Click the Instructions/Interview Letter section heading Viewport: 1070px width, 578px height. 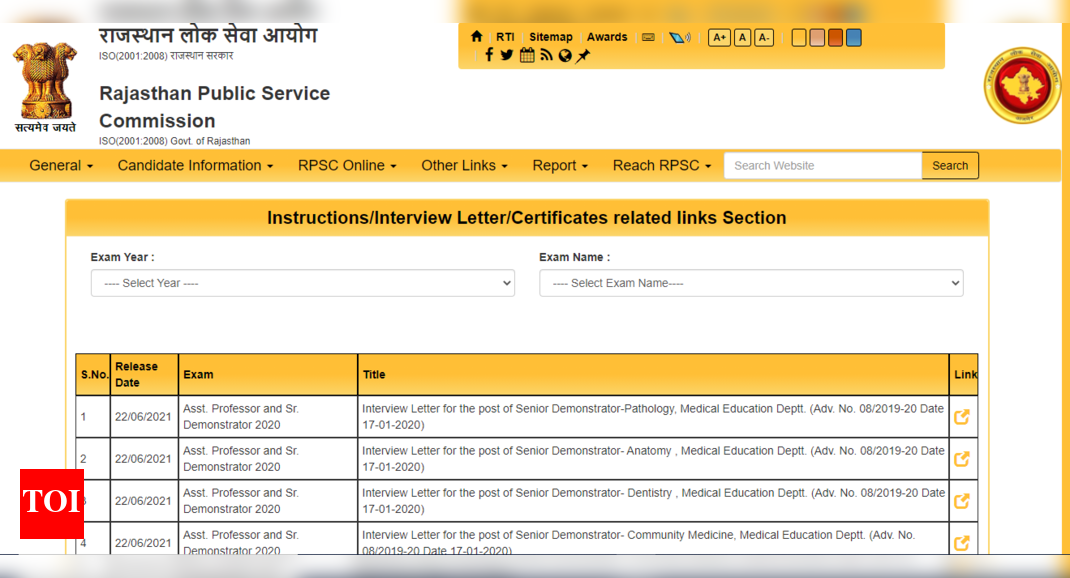coord(527,218)
